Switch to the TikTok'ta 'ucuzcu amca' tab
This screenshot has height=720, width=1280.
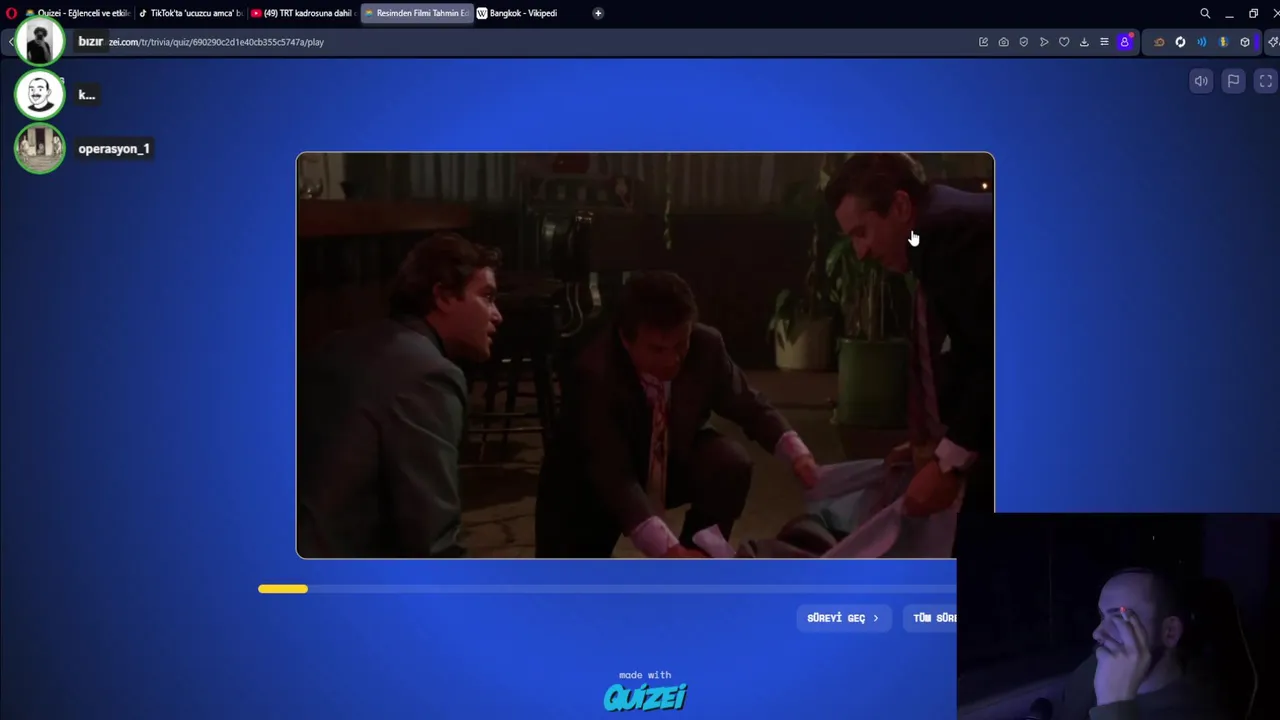[x=190, y=13]
